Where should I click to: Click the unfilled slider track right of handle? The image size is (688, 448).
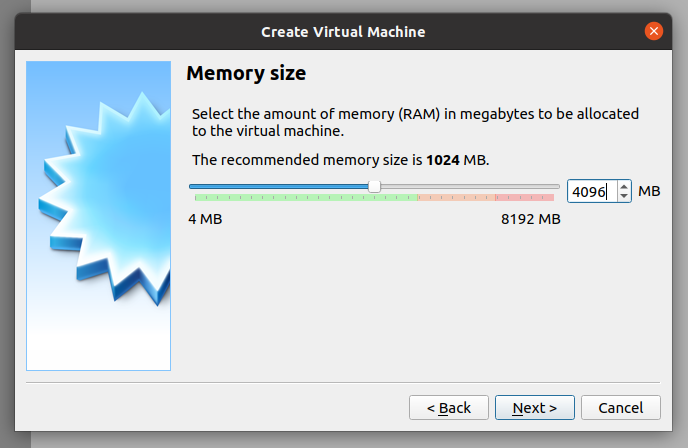pyautogui.click(x=468, y=186)
